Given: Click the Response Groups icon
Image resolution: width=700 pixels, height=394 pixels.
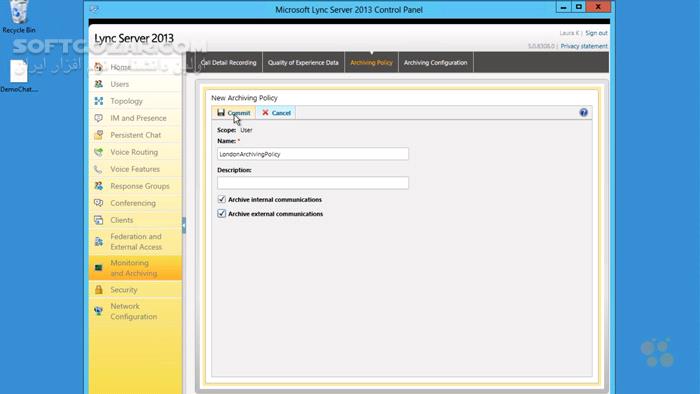Looking at the screenshot, I should click(99, 186).
